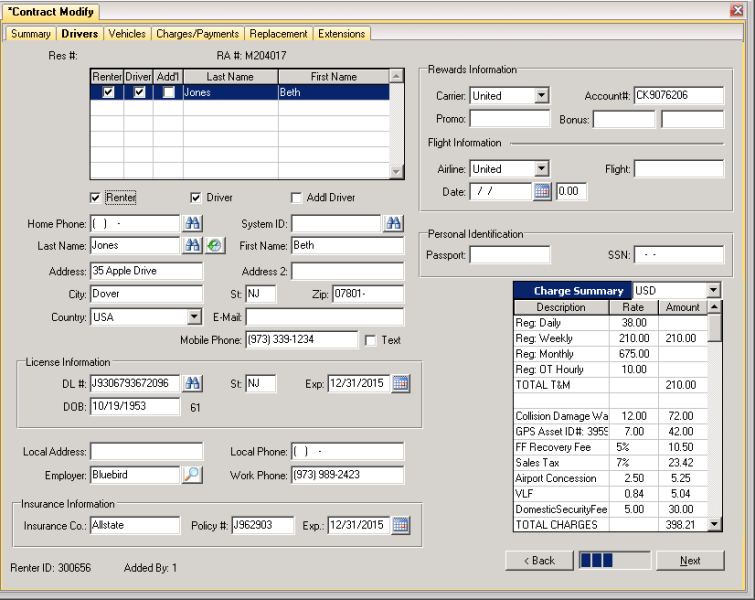The height and width of the screenshot is (600, 755).
Task: Click Address field with 35 Apple Drive
Action: pyautogui.click(x=146, y=271)
